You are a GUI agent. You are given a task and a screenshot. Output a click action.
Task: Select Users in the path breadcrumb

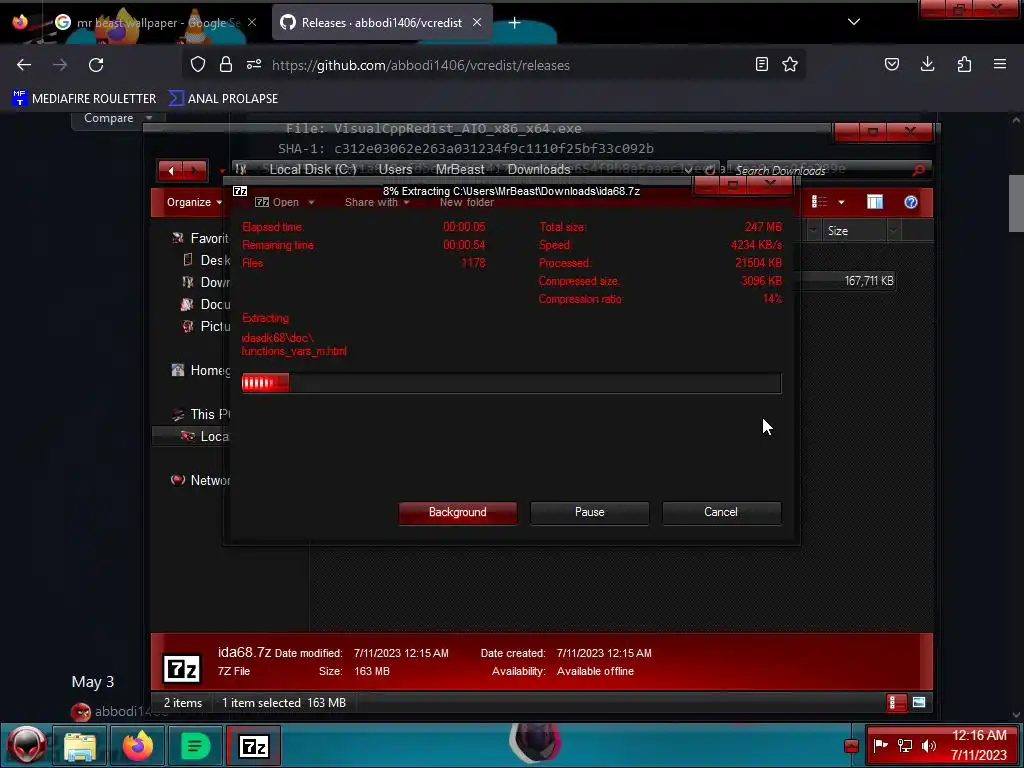[395, 170]
